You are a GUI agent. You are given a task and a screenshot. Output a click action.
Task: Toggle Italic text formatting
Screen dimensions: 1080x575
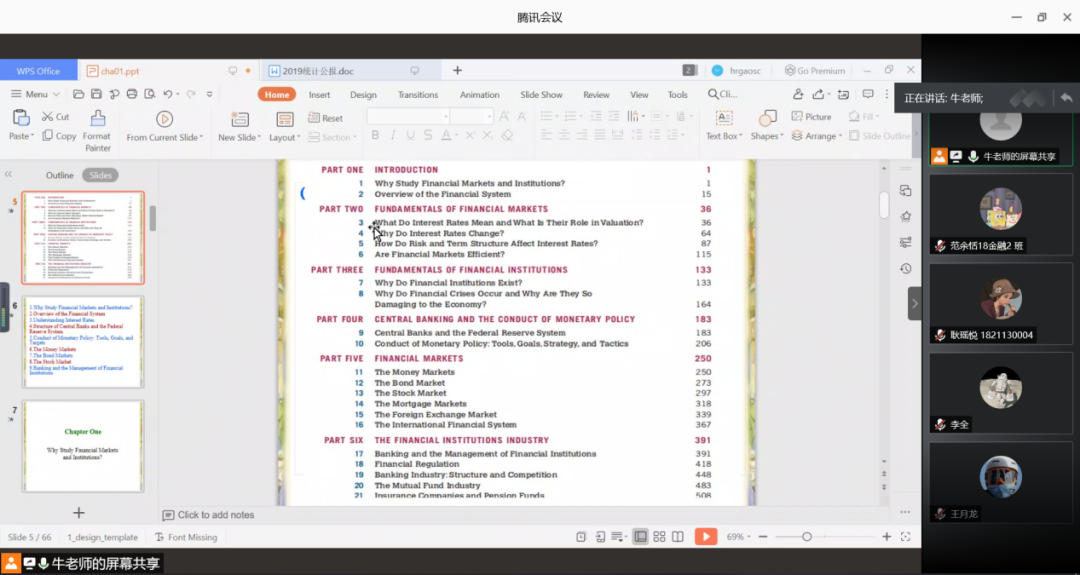tap(393, 136)
